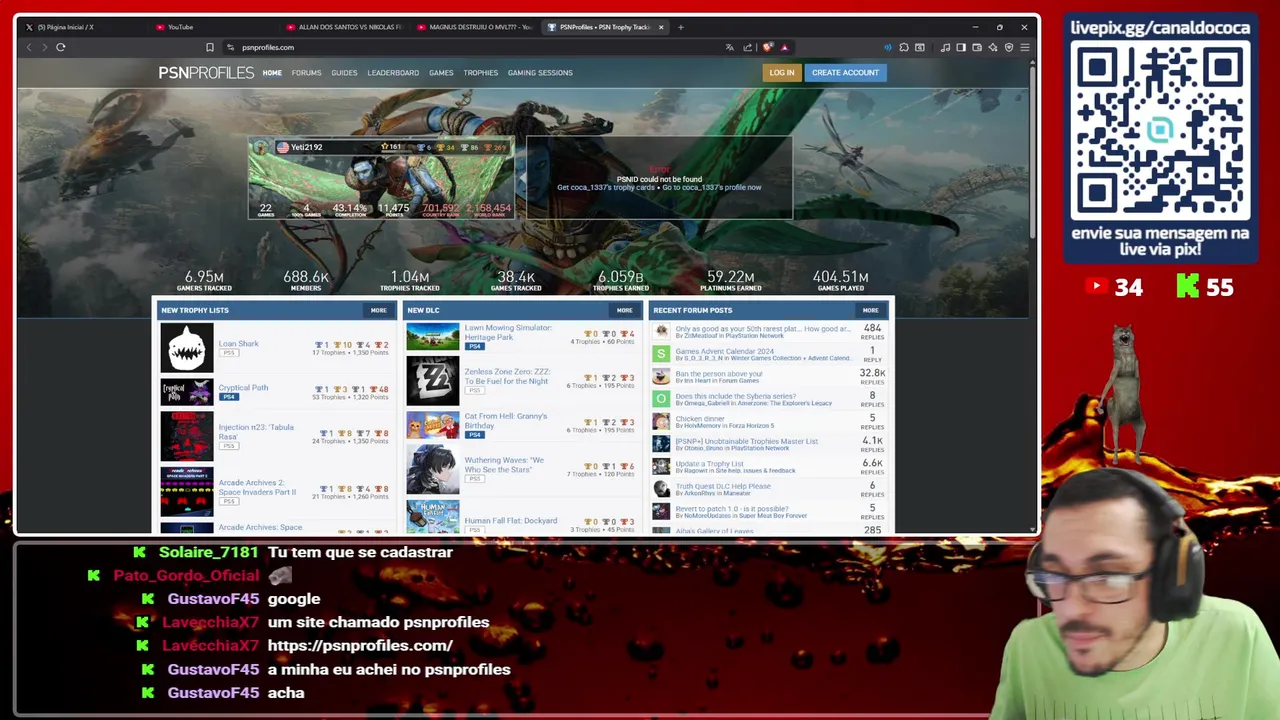Click More in New Trophy Lists
The width and height of the screenshot is (1280, 720).
pyautogui.click(x=379, y=310)
